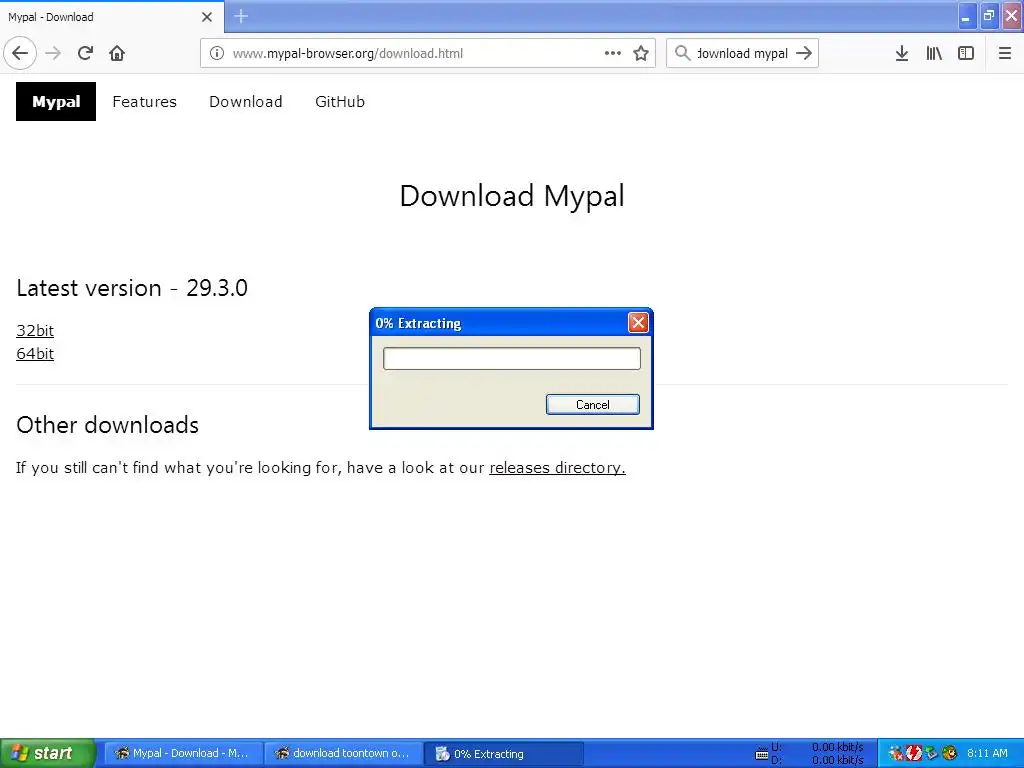1024x768 pixels.
Task: Open the browser home page
Action: pyautogui.click(x=117, y=53)
